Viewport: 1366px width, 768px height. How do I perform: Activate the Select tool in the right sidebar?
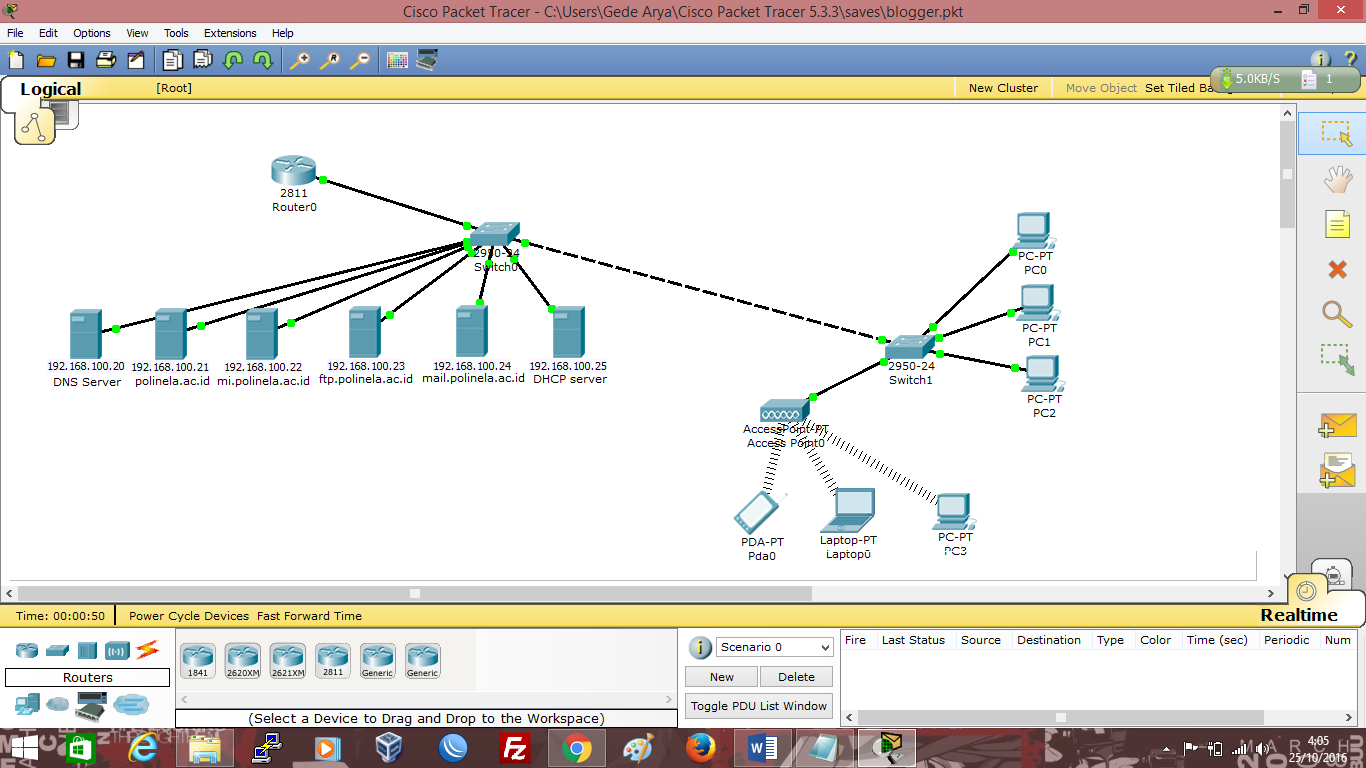pyautogui.click(x=1338, y=133)
